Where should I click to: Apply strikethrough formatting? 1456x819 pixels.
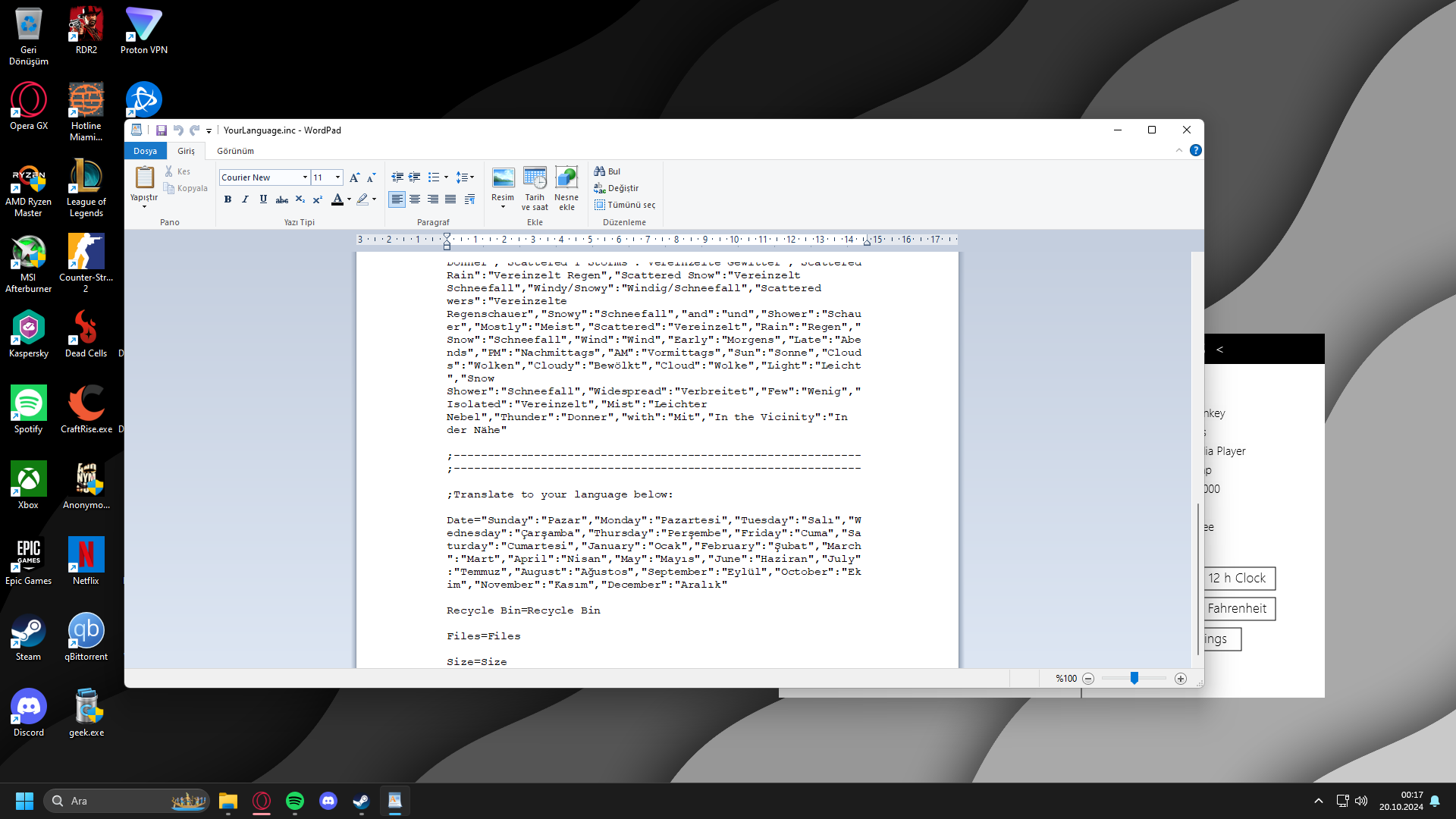[281, 199]
